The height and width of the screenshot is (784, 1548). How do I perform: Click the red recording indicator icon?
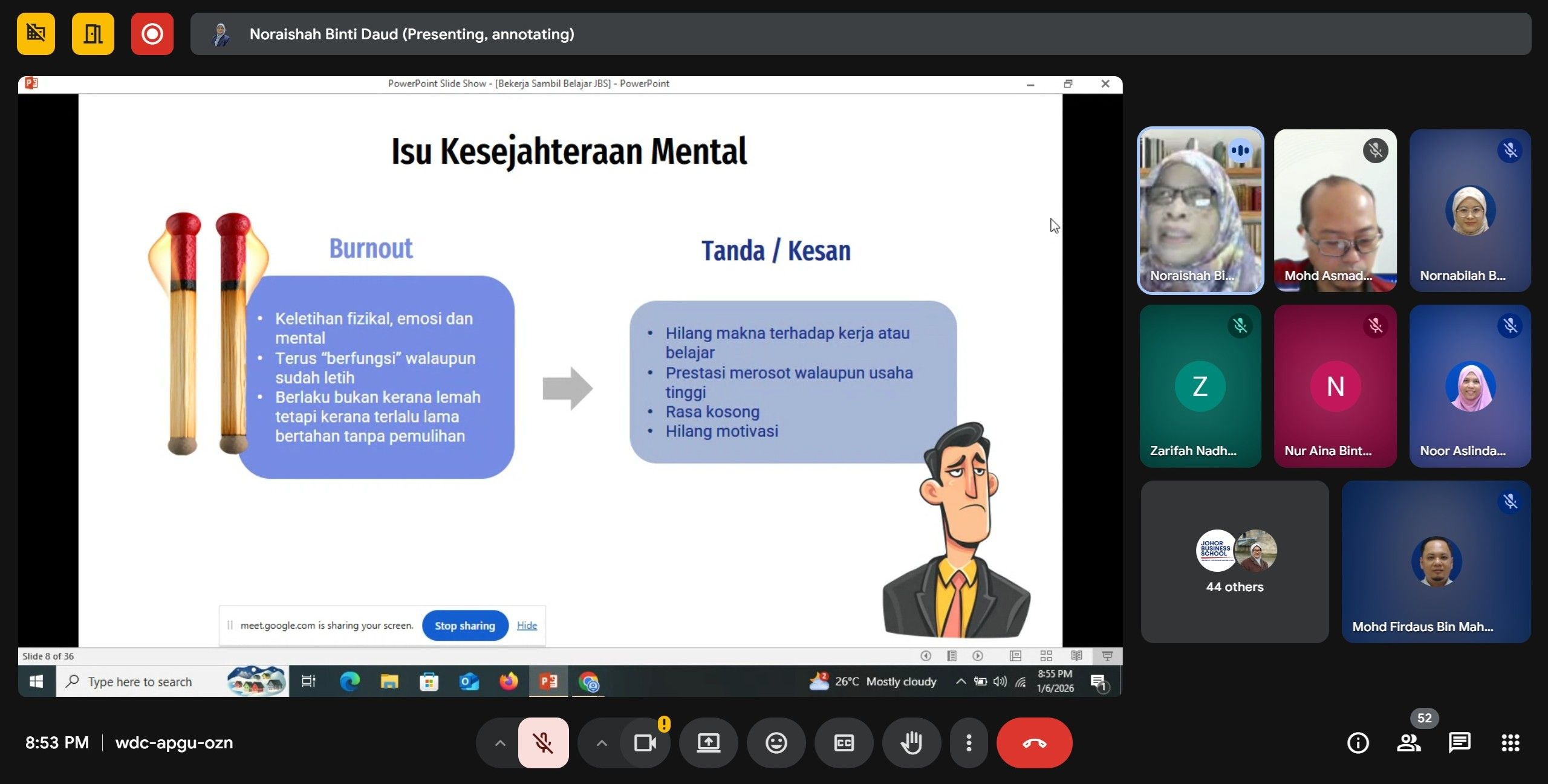click(x=152, y=34)
